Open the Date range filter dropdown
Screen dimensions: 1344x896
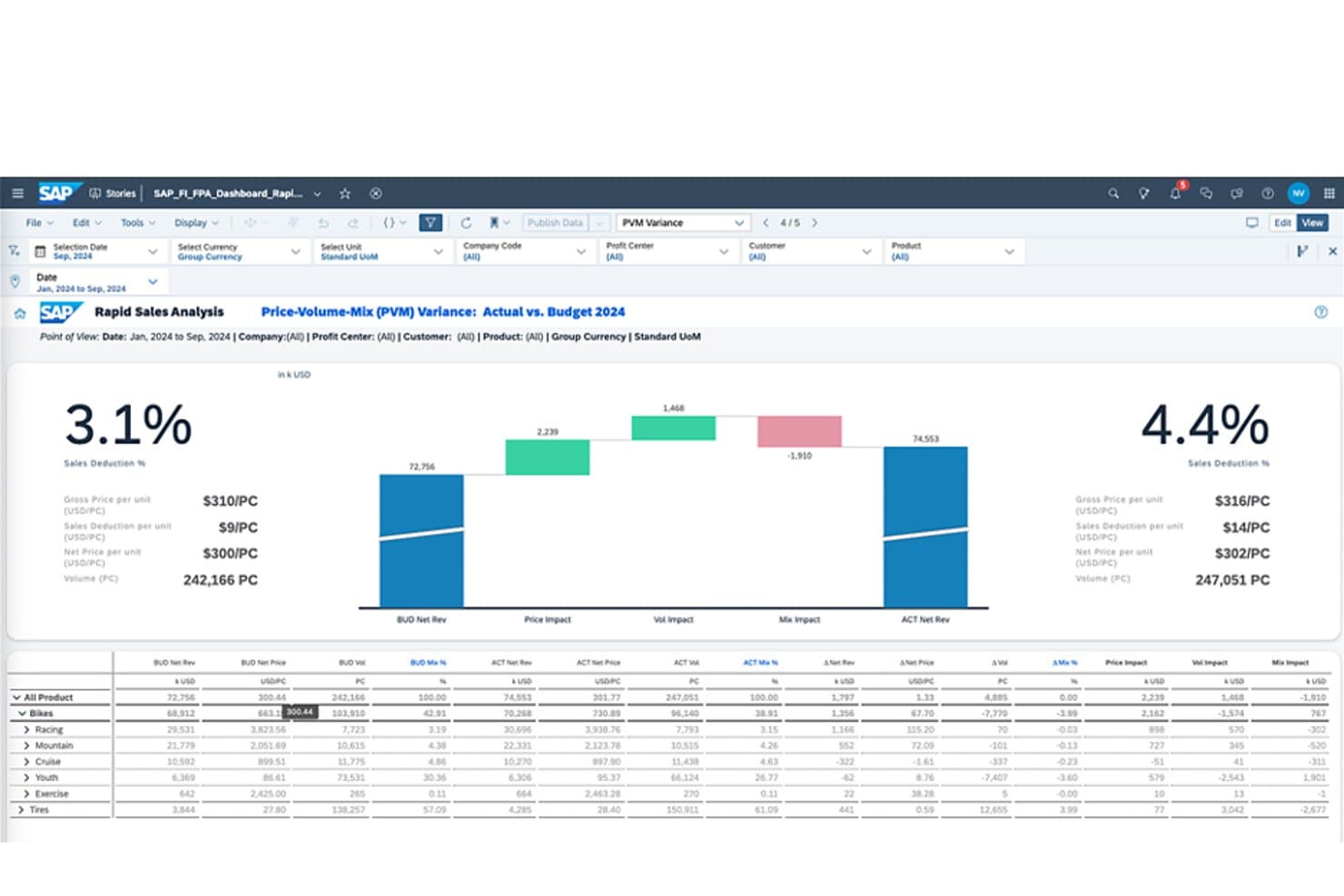[x=98, y=282]
